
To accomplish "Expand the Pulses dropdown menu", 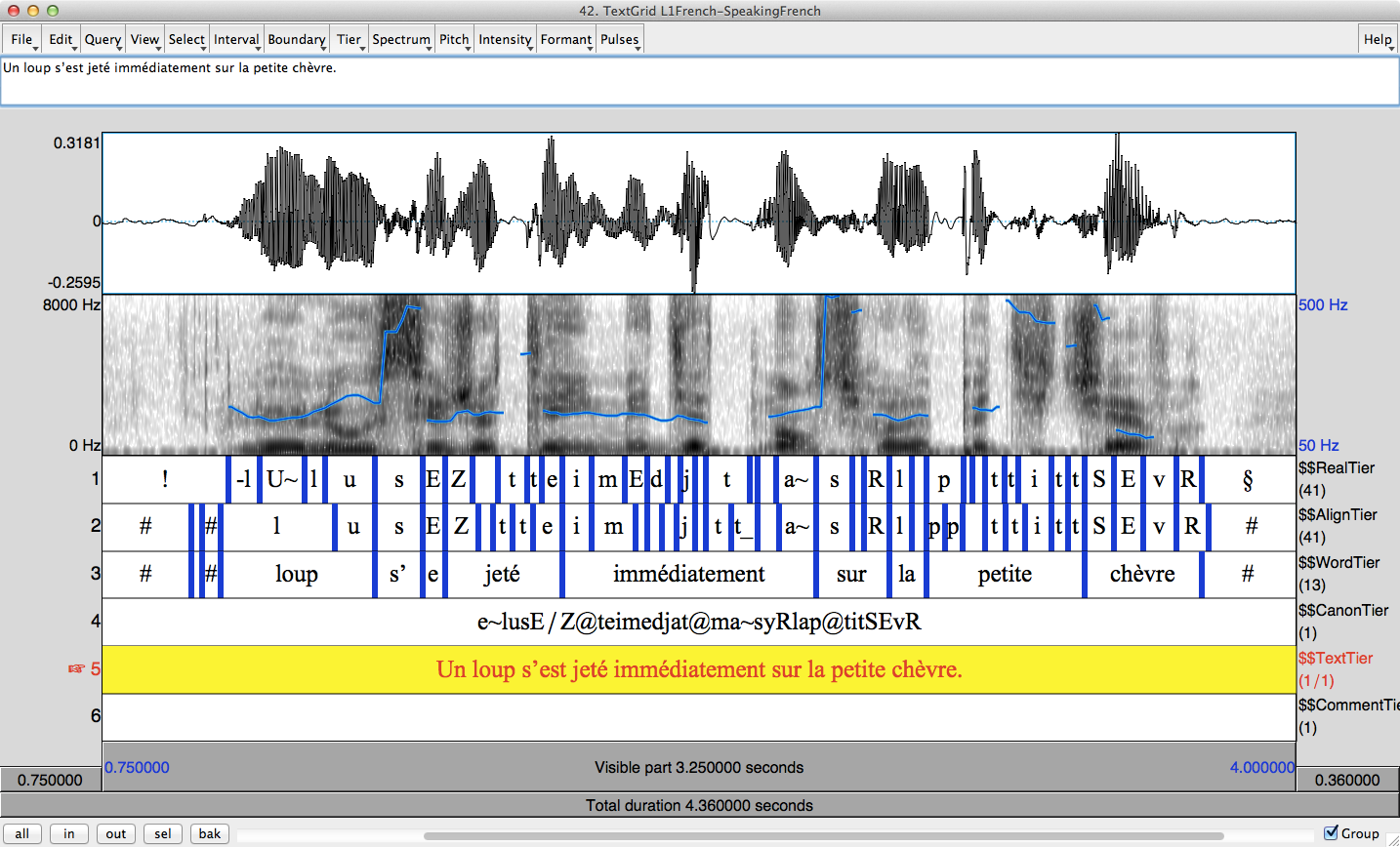I will [620, 40].
